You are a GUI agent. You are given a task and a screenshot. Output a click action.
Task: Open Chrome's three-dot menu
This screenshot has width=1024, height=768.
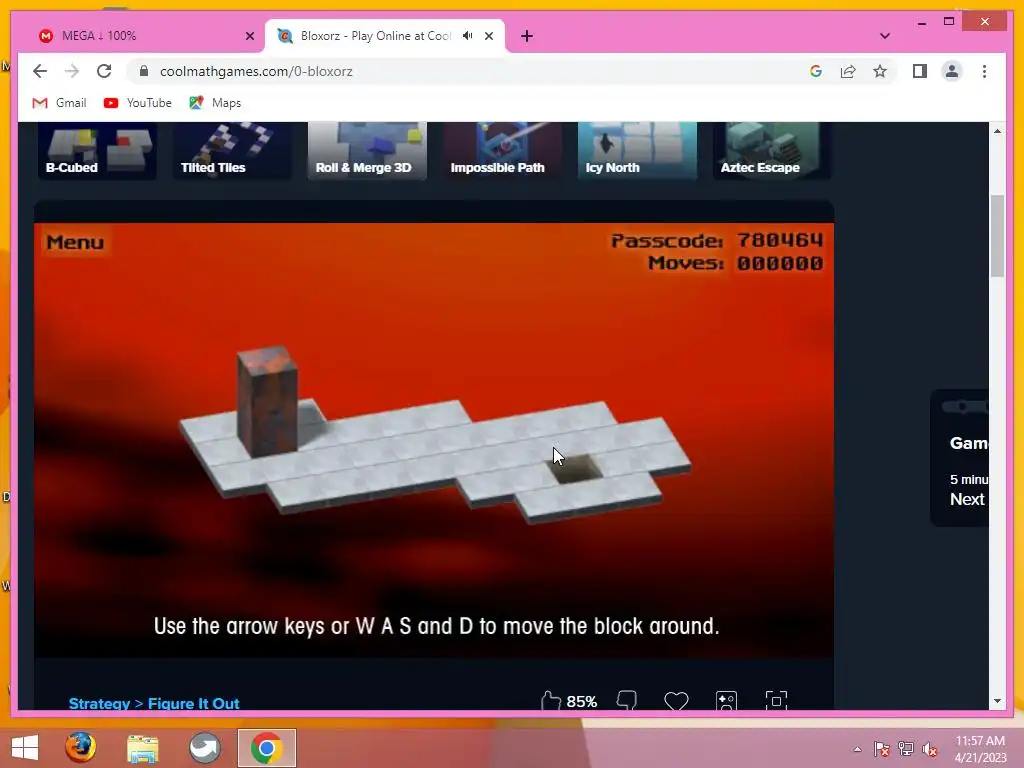[x=984, y=71]
